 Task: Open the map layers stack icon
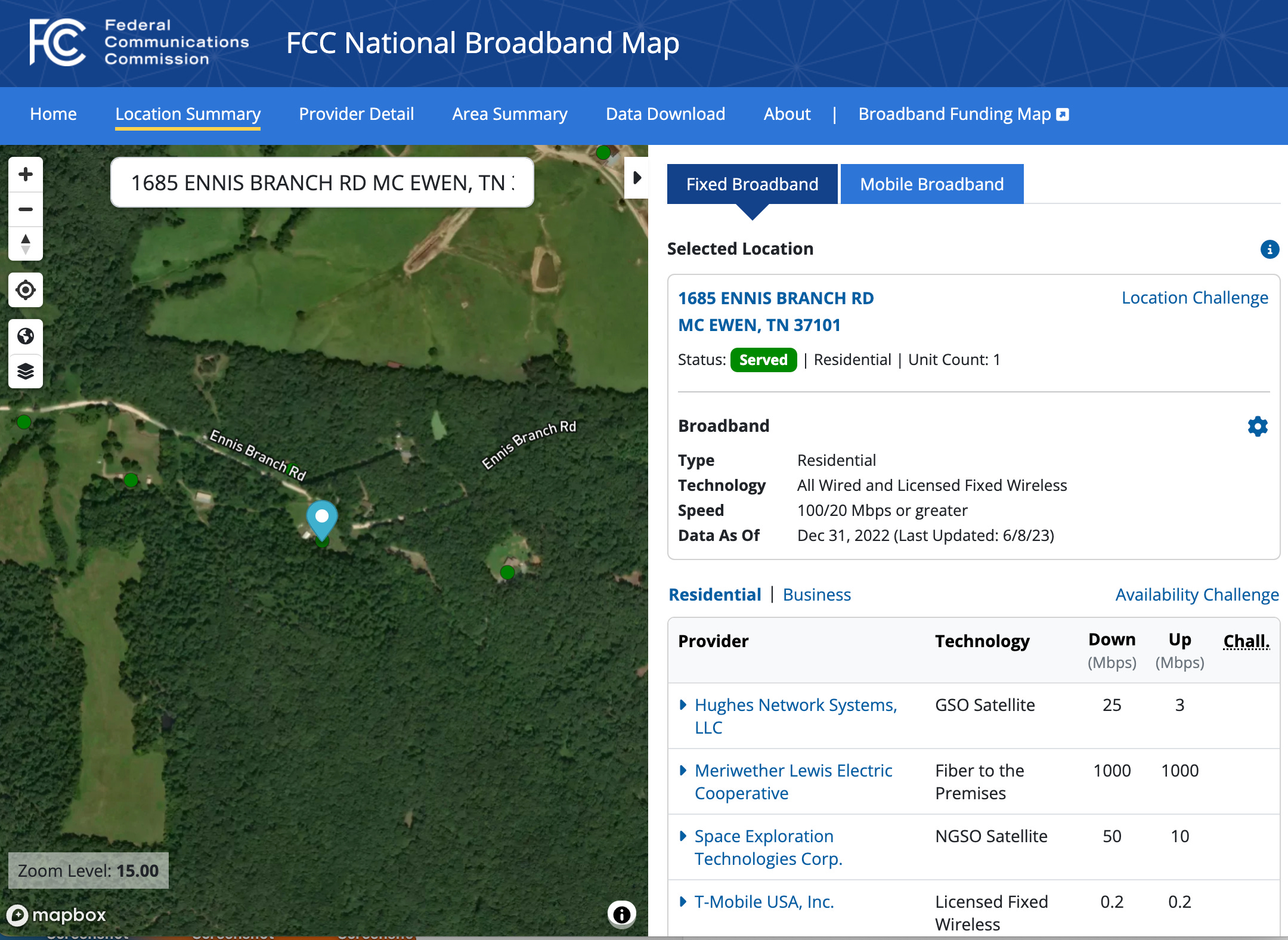click(26, 371)
